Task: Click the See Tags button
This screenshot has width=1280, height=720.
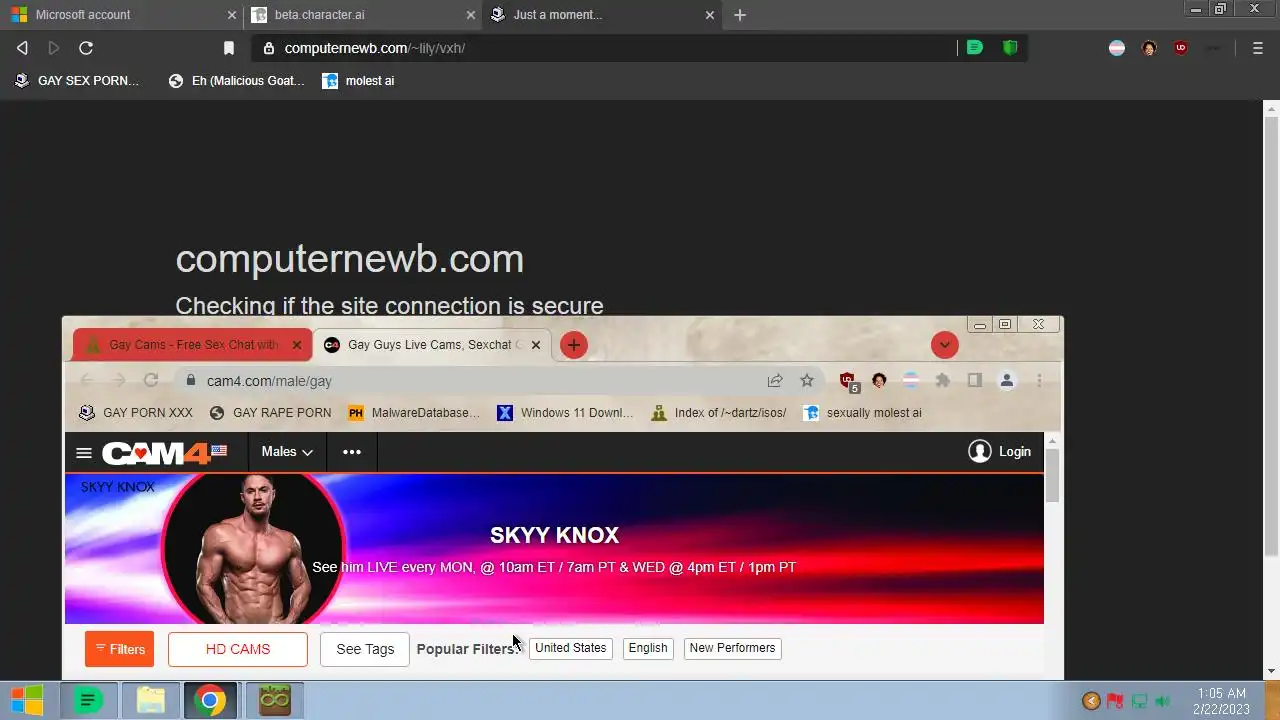Action: [365, 649]
